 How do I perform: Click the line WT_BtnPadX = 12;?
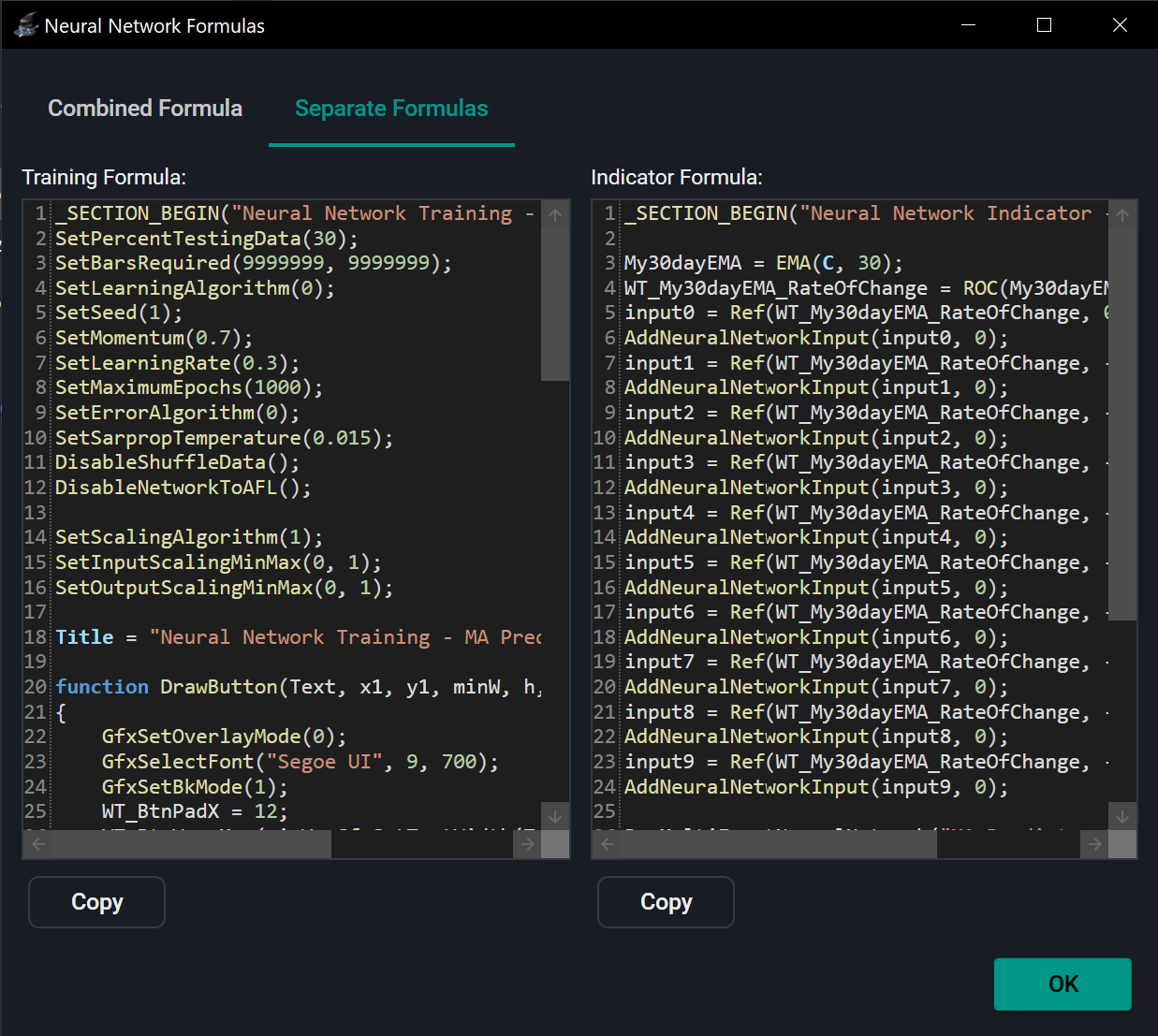(195, 811)
